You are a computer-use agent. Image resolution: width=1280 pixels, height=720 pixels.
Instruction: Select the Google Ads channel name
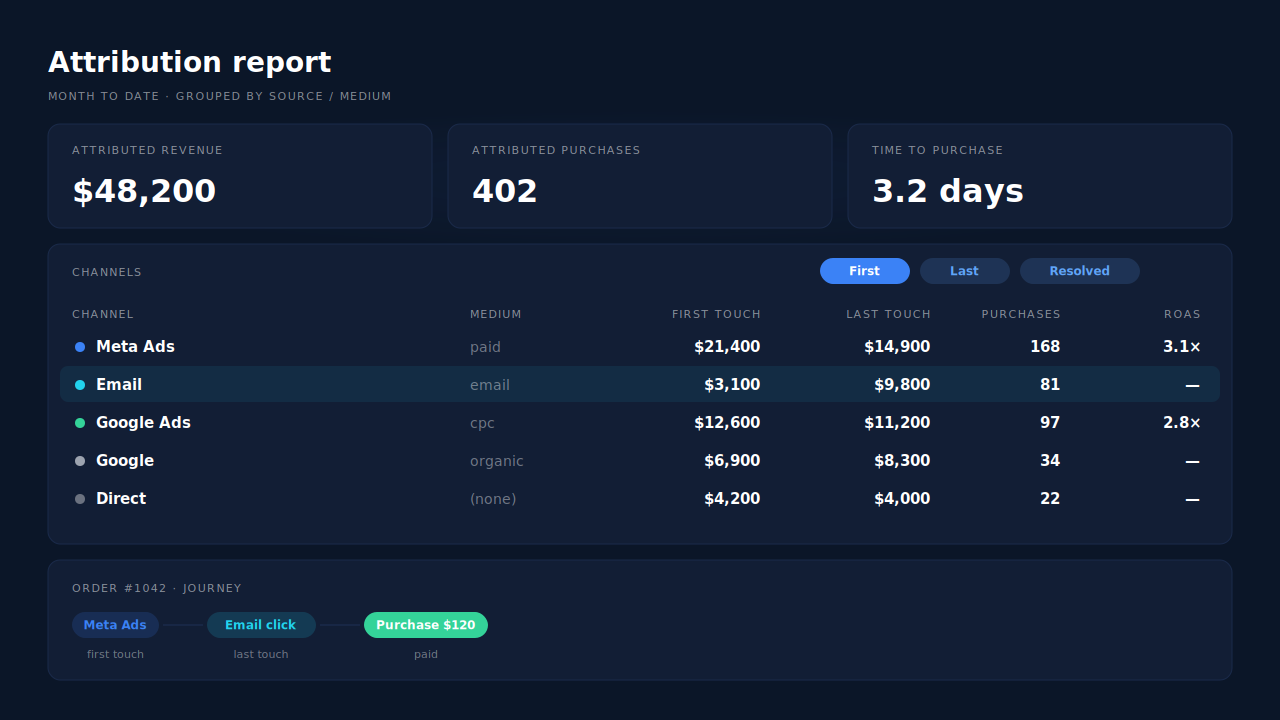pos(143,423)
